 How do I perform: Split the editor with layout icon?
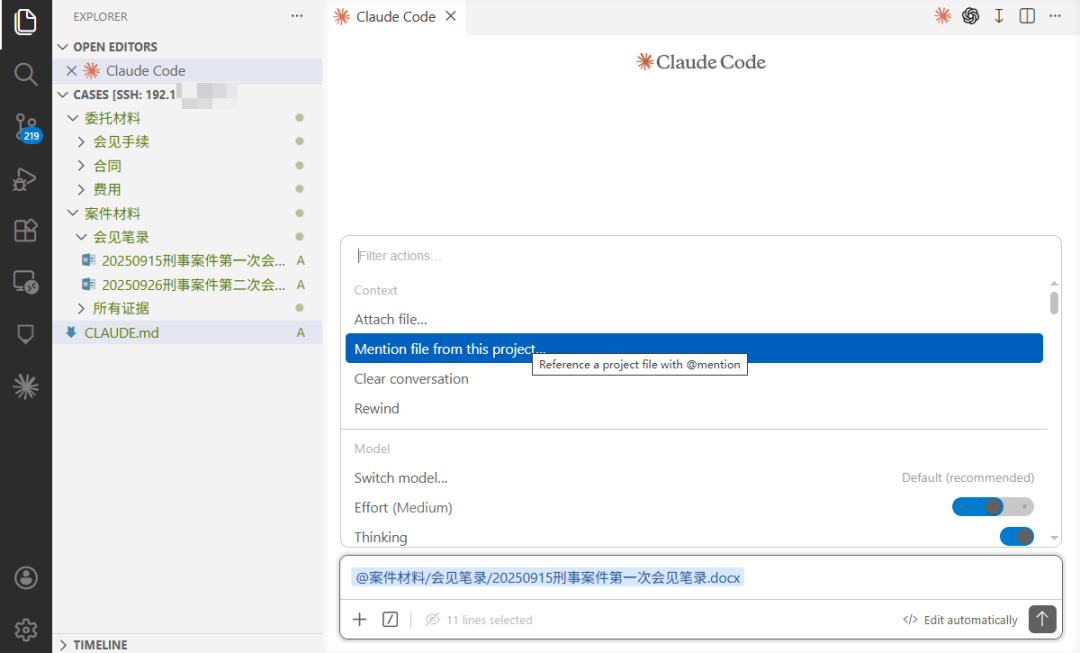coord(1027,16)
